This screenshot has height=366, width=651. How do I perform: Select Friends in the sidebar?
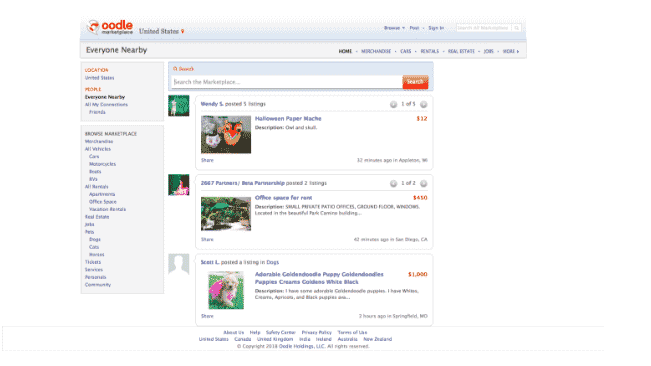(x=97, y=112)
